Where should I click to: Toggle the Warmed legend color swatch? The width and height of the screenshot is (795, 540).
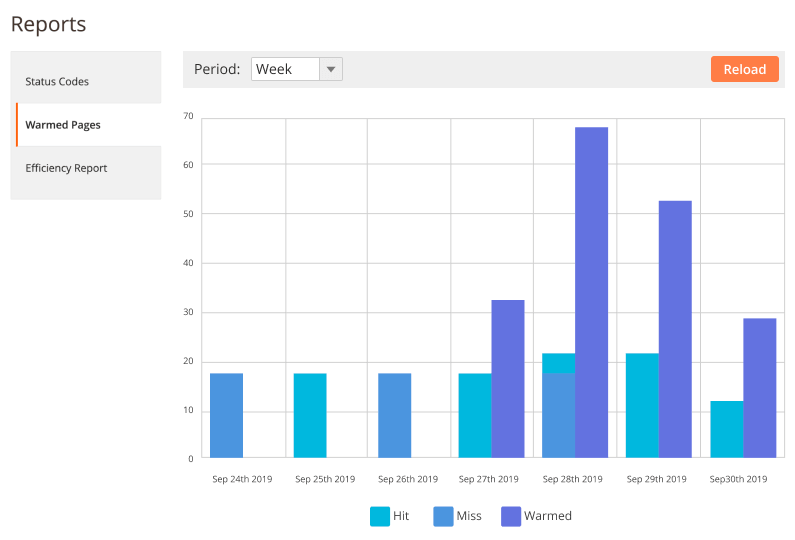pos(511,516)
